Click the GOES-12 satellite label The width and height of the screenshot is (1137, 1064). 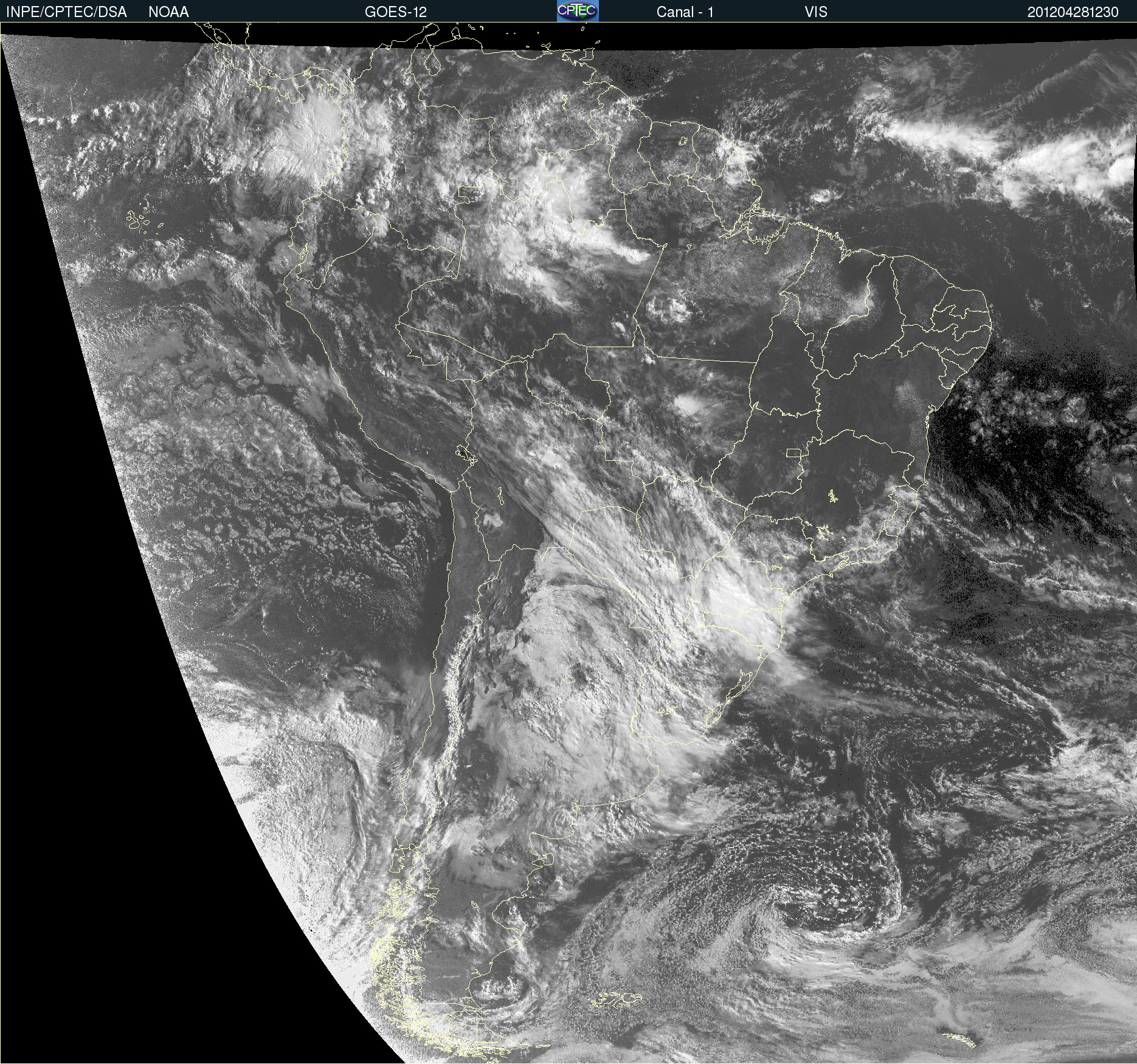click(x=396, y=12)
